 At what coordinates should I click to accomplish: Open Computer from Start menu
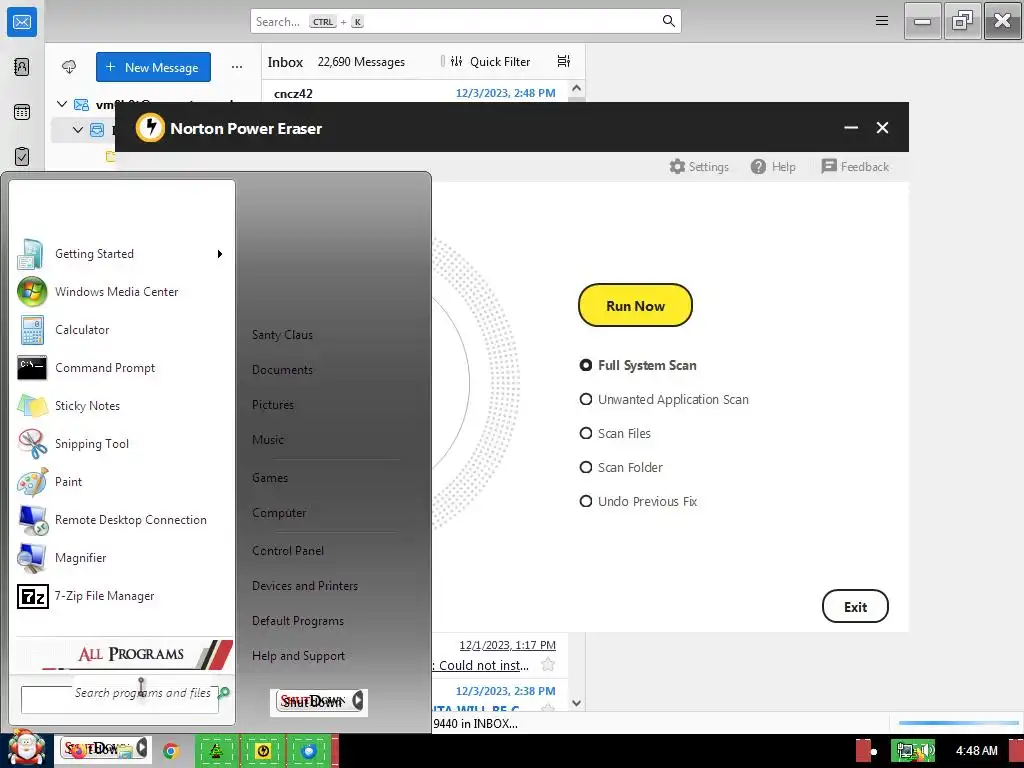(280, 513)
